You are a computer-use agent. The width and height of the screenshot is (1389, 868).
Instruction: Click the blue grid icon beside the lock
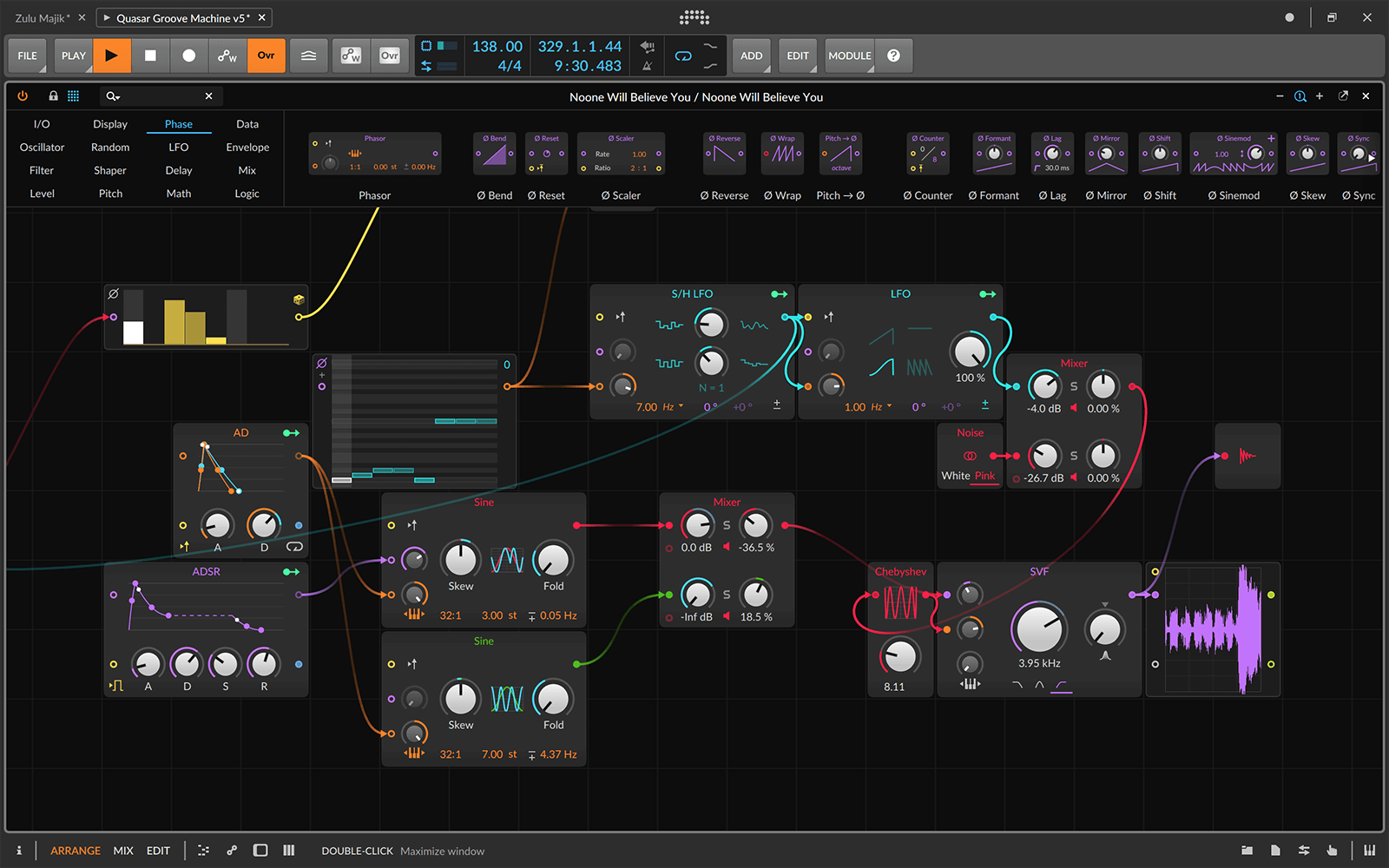coord(74,96)
